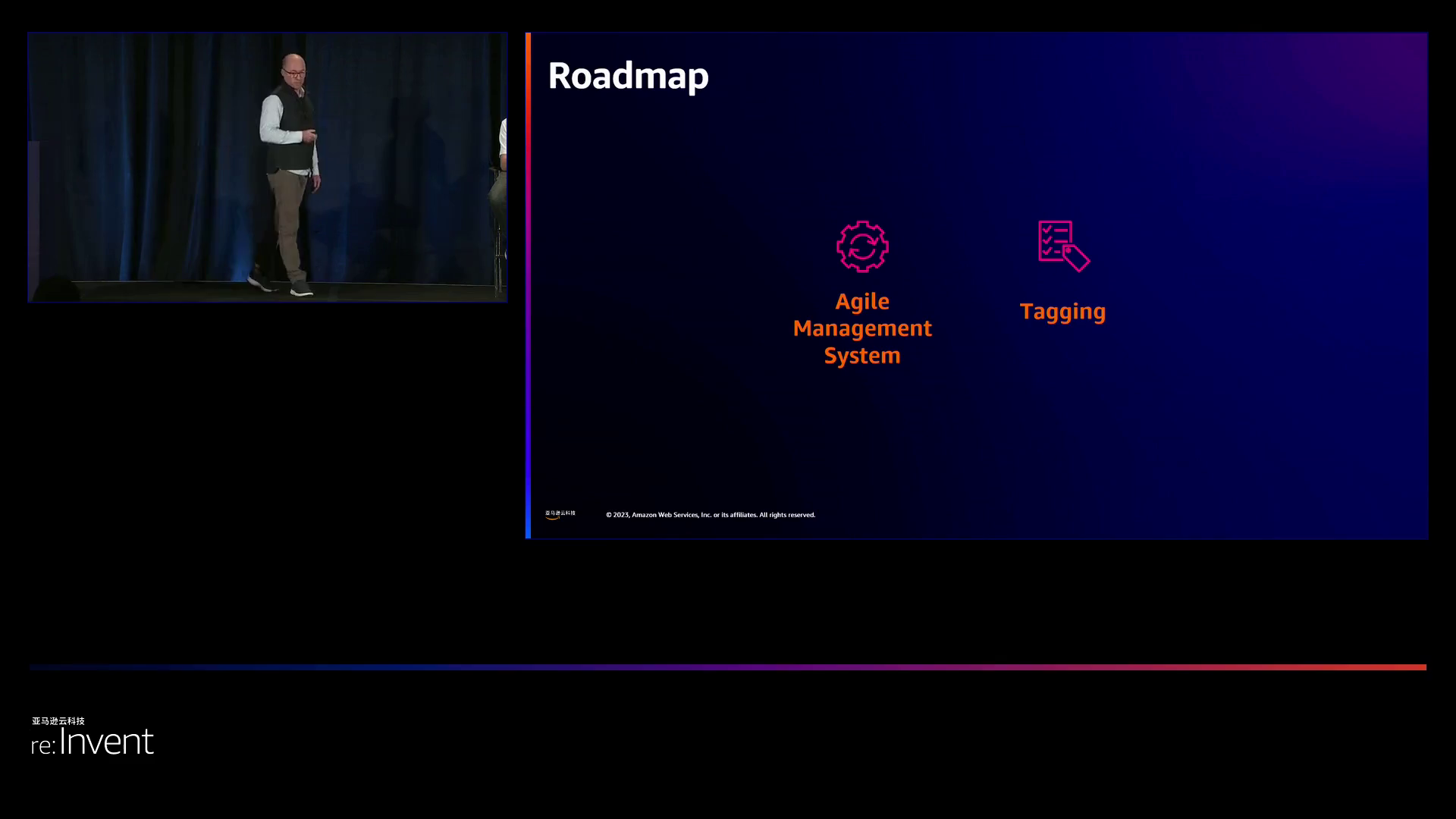1456x819 pixels.
Task: Click the "Tagging" label
Action: 1062,312
